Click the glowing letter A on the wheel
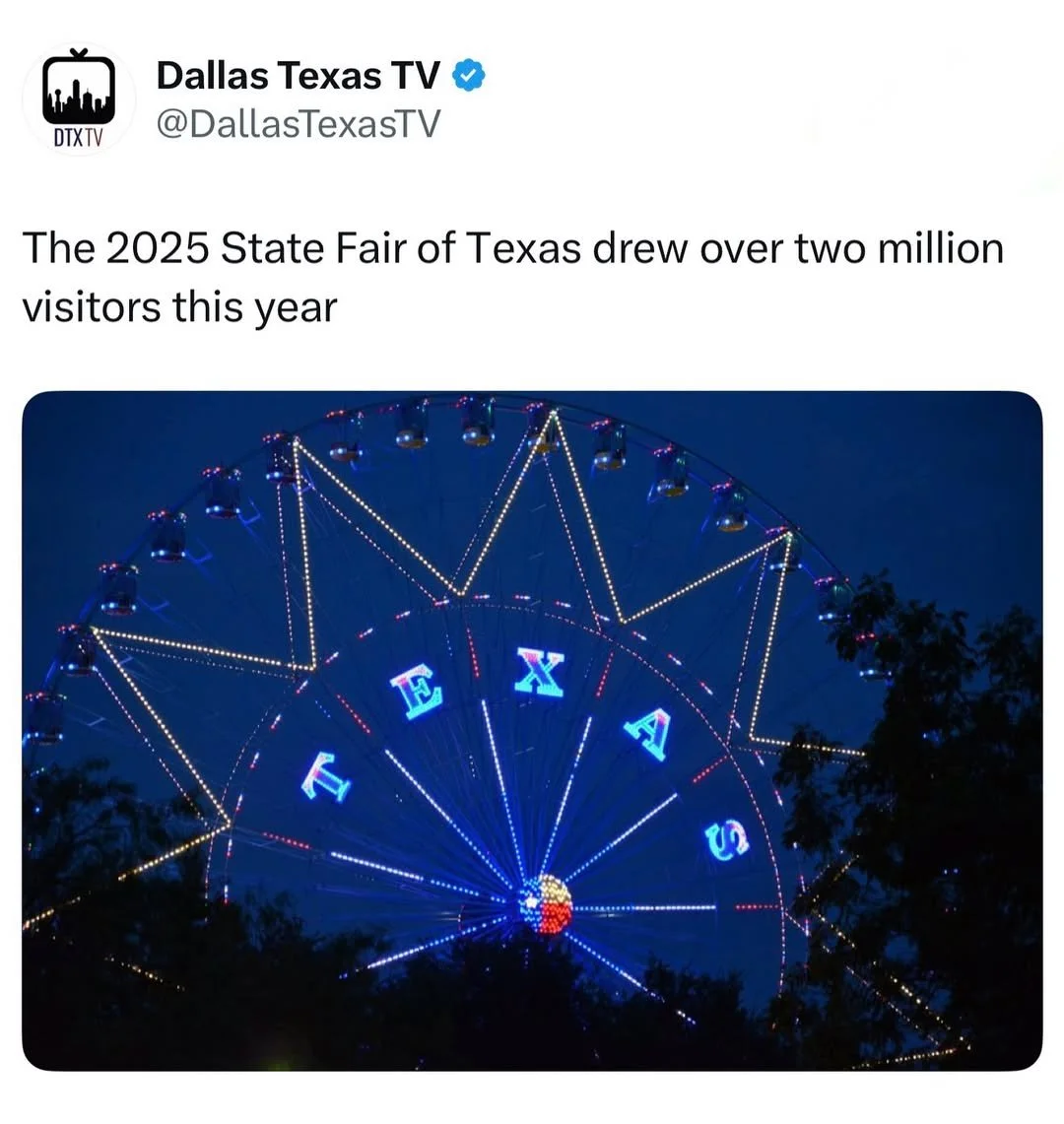 pos(649,734)
